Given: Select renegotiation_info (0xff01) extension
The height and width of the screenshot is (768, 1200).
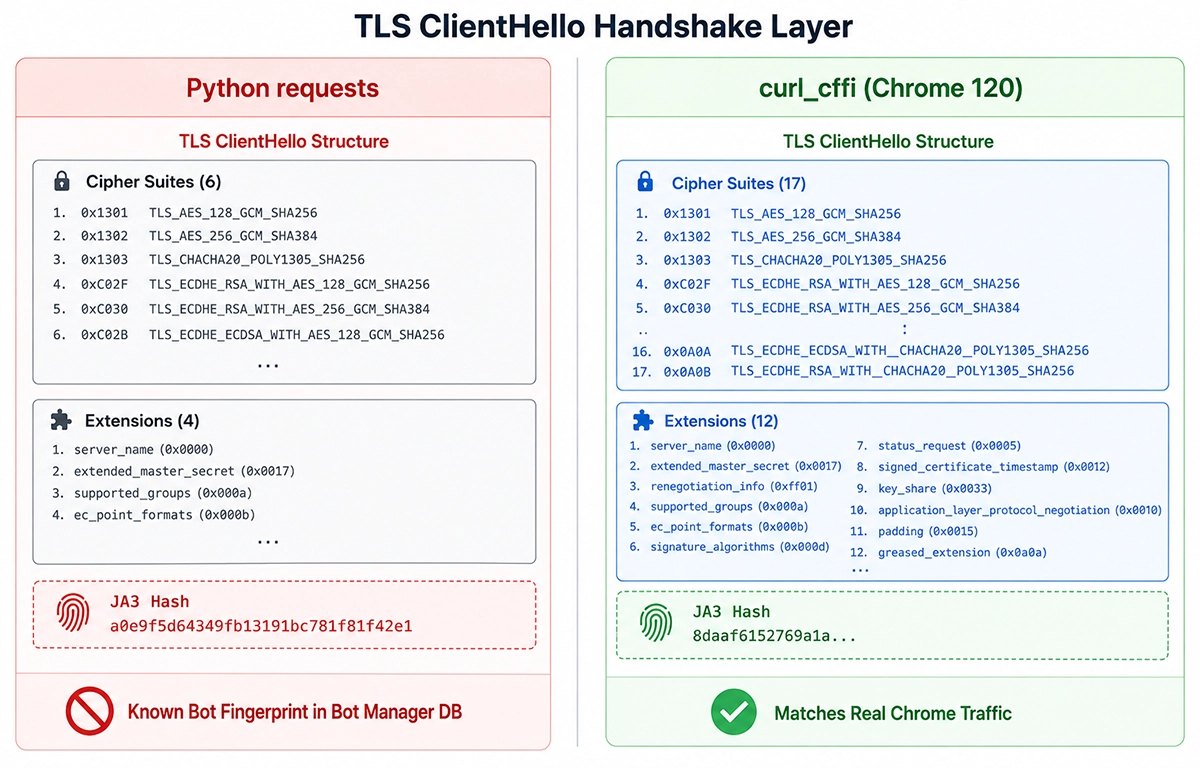Looking at the screenshot, I should tap(734, 487).
